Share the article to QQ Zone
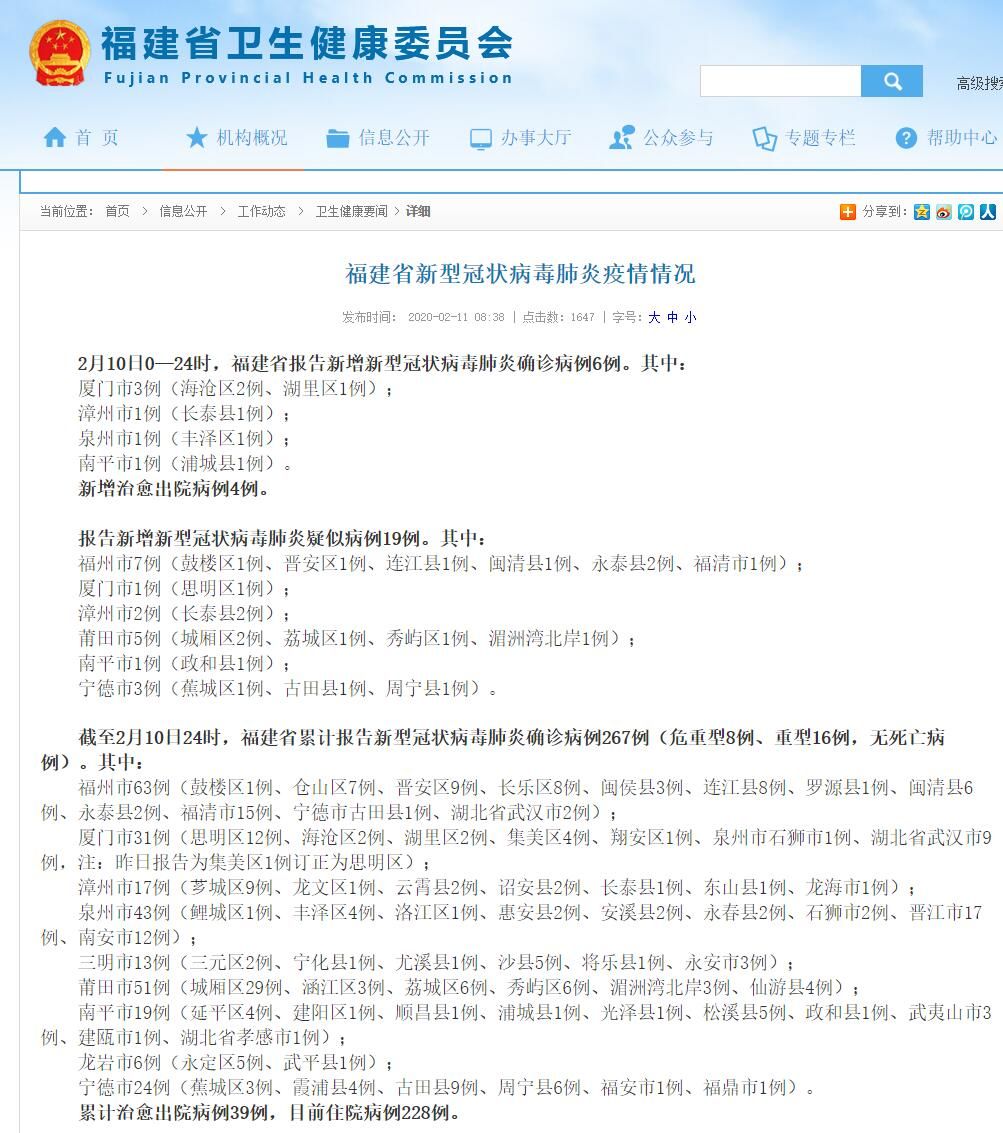This screenshot has height=1133, width=1003. 922,211
